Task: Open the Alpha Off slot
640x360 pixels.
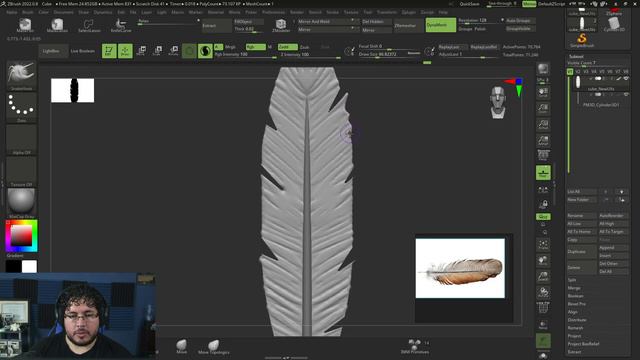Action: (x=21, y=140)
